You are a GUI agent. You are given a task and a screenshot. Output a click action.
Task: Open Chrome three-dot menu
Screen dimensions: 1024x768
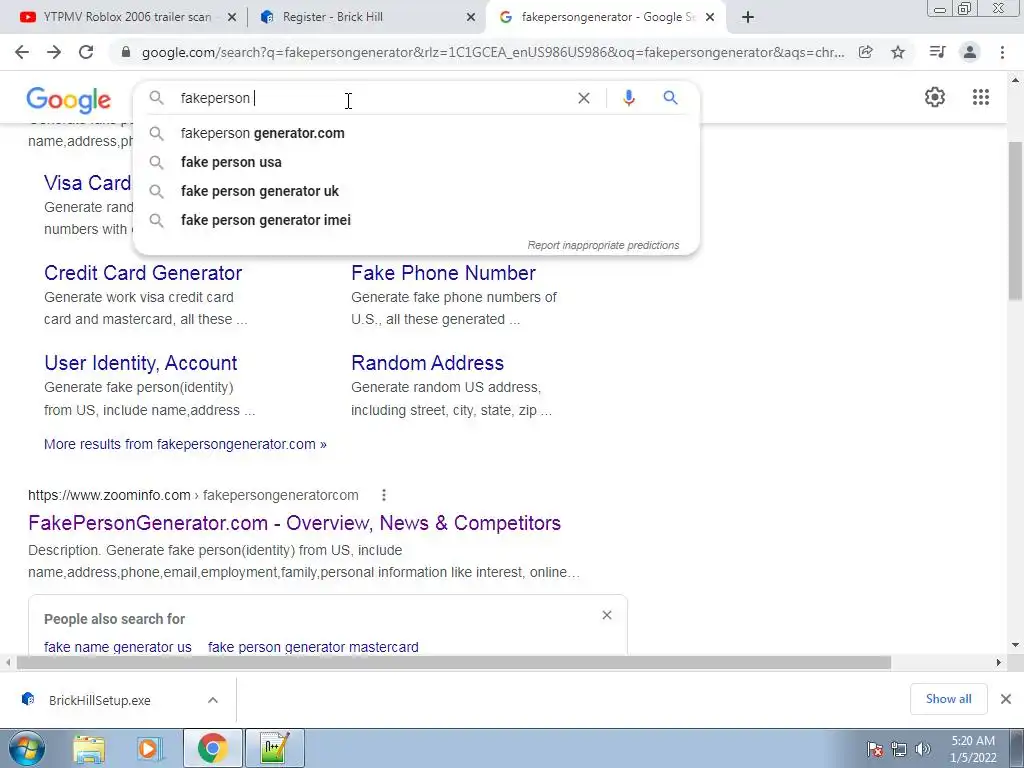click(1002, 52)
